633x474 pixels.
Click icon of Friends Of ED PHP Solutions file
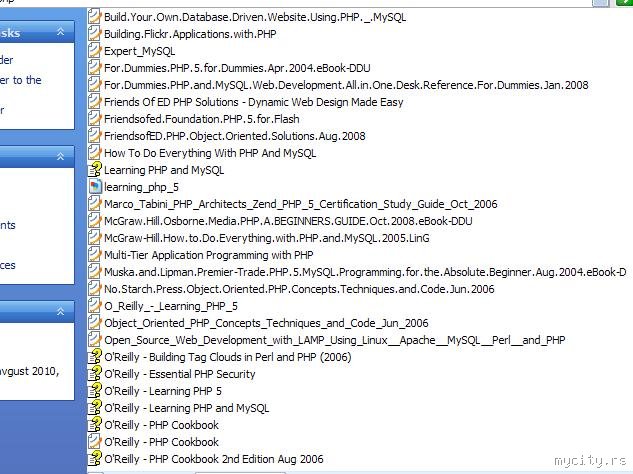(x=94, y=102)
